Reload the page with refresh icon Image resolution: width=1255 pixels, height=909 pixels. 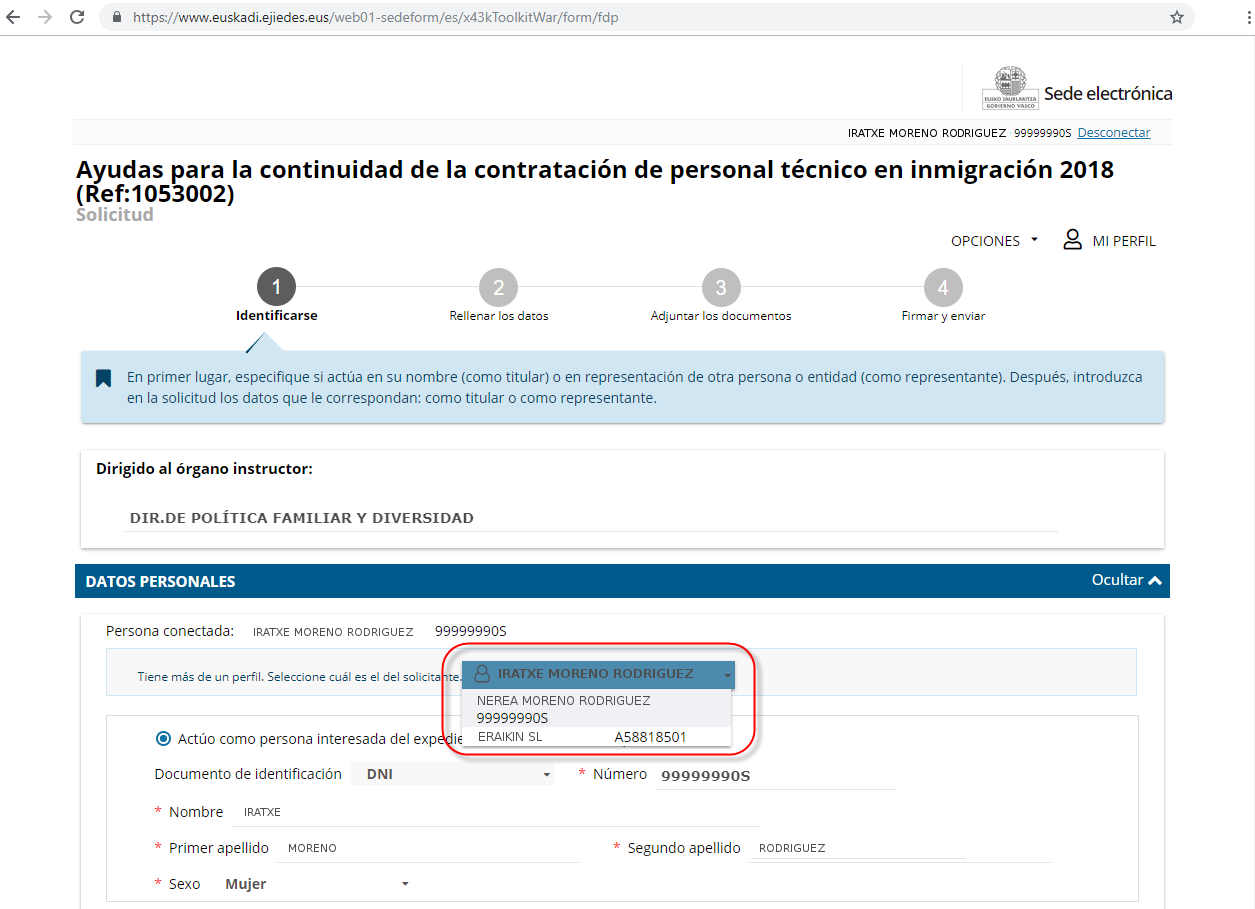(77, 18)
